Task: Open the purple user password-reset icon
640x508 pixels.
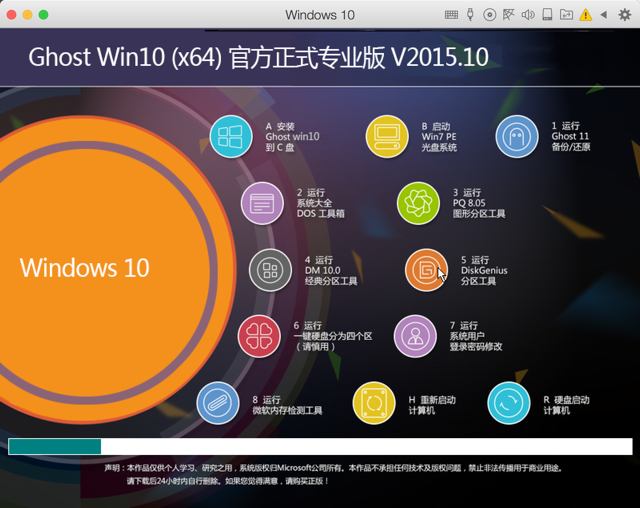Action: click(x=415, y=336)
